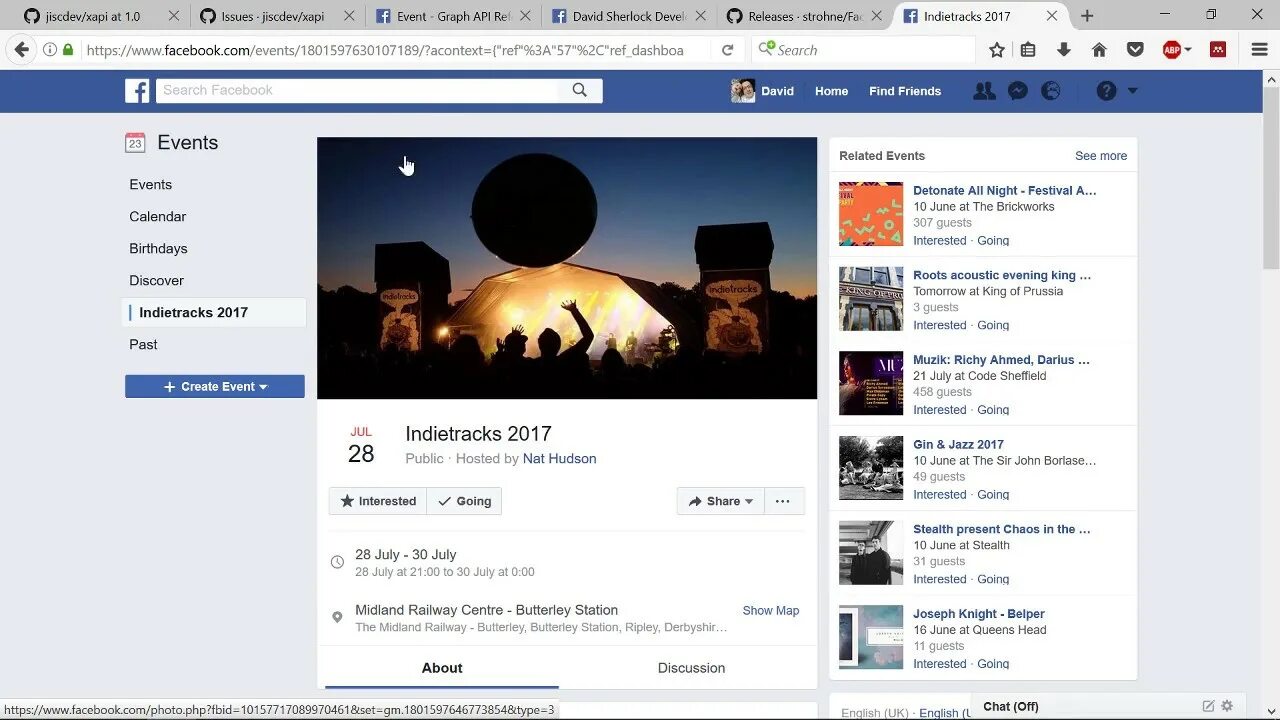Open host Nat Hudson's profile link
1280x720 pixels.
[559, 458]
